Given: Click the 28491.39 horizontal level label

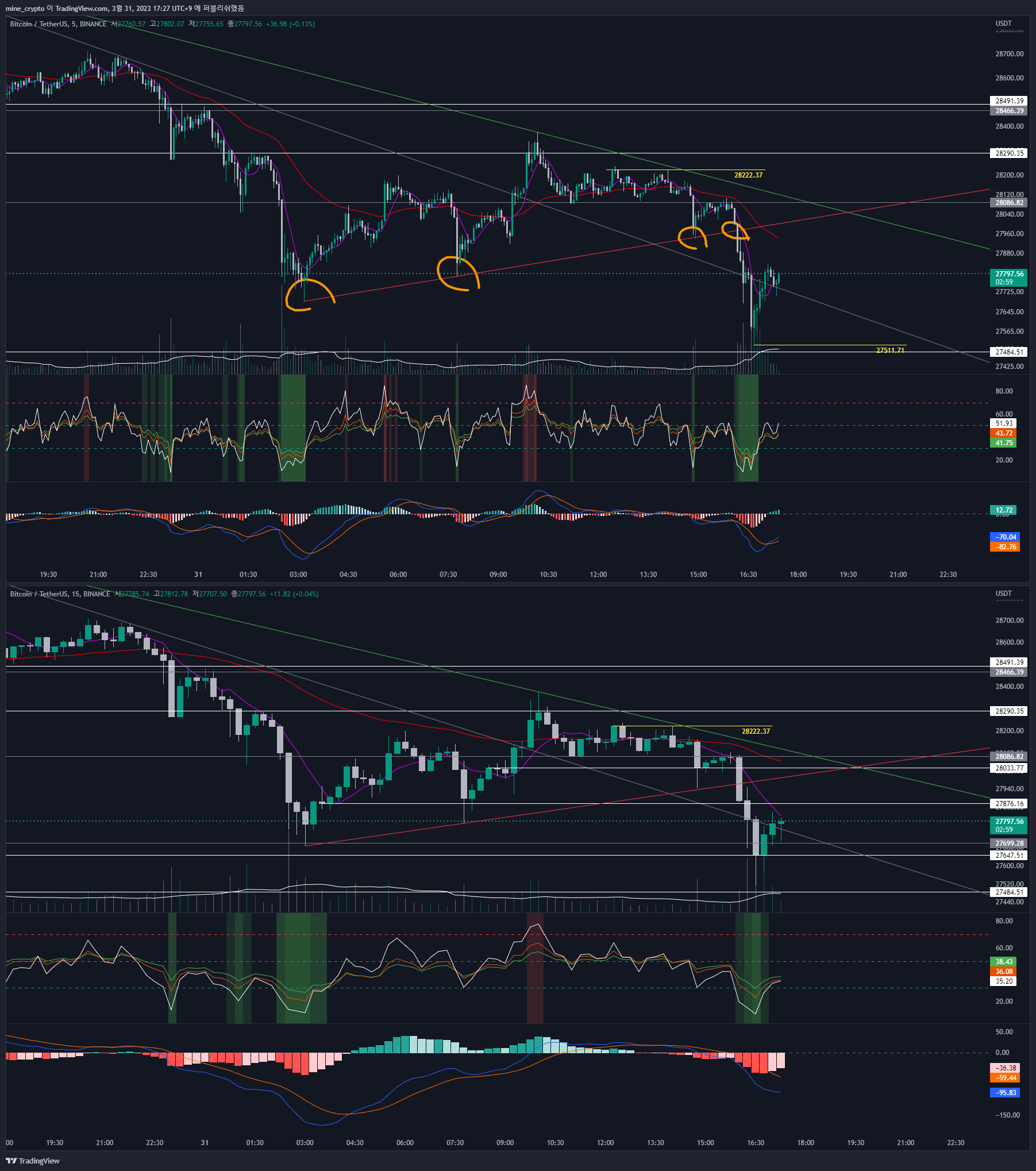Looking at the screenshot, I should click(x=1009, y=100).
